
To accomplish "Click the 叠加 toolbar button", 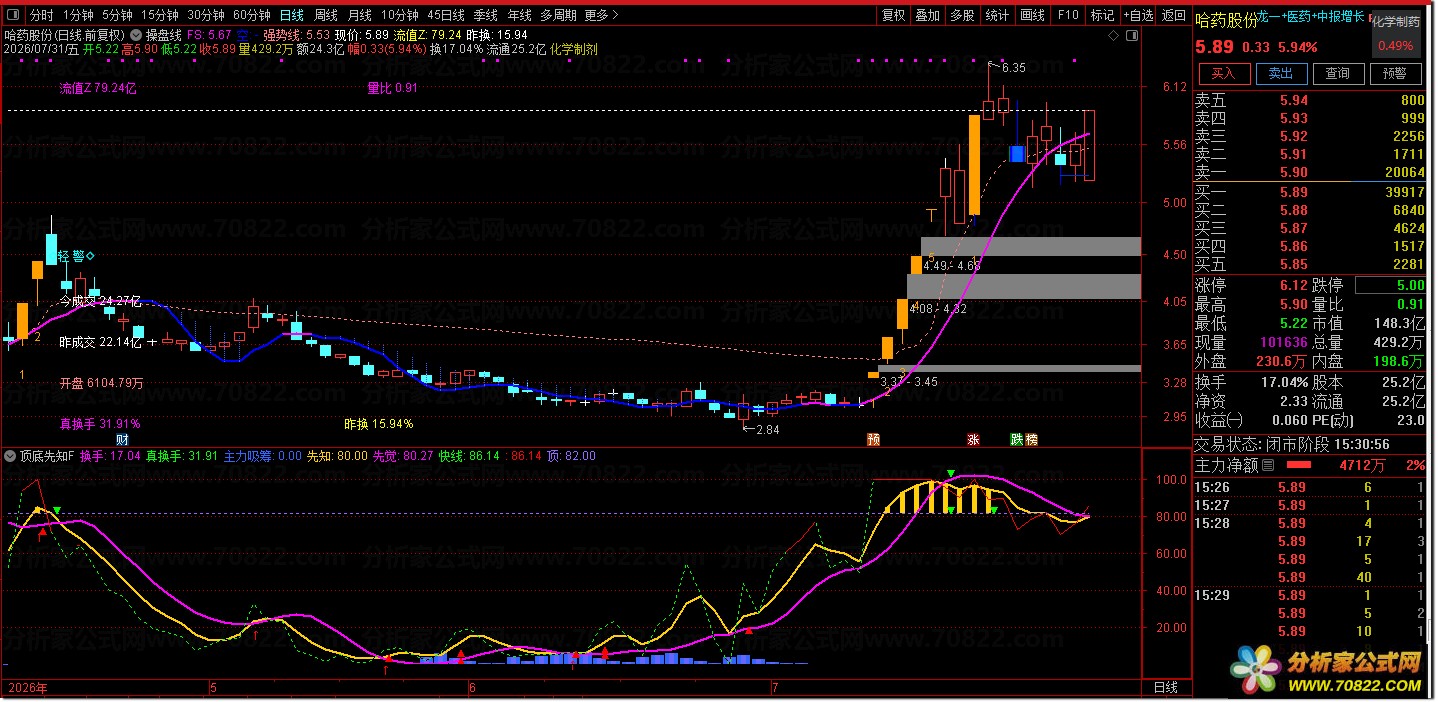I will coord(927,15).
